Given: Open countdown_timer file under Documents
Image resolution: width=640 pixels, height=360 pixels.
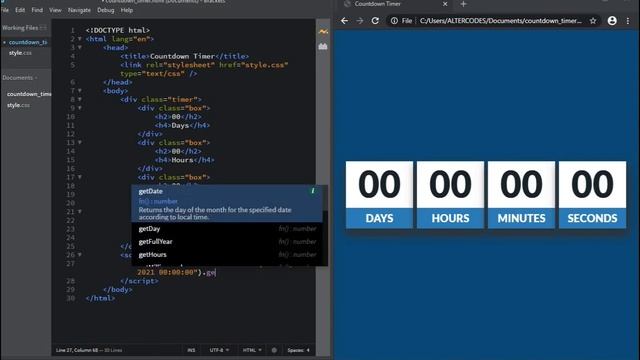Looking at the screenshot, I should coord(29,94).
